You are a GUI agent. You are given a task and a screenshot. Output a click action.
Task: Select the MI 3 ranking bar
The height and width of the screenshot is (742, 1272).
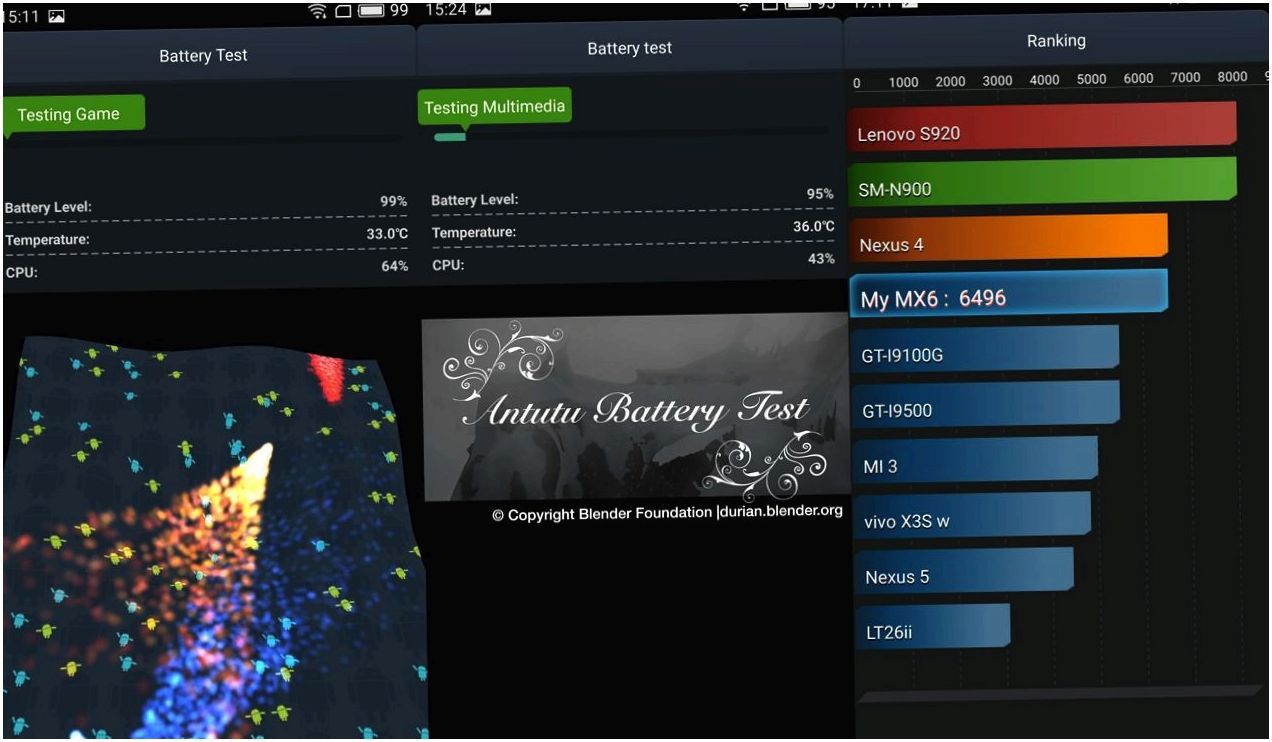[975, 461]
